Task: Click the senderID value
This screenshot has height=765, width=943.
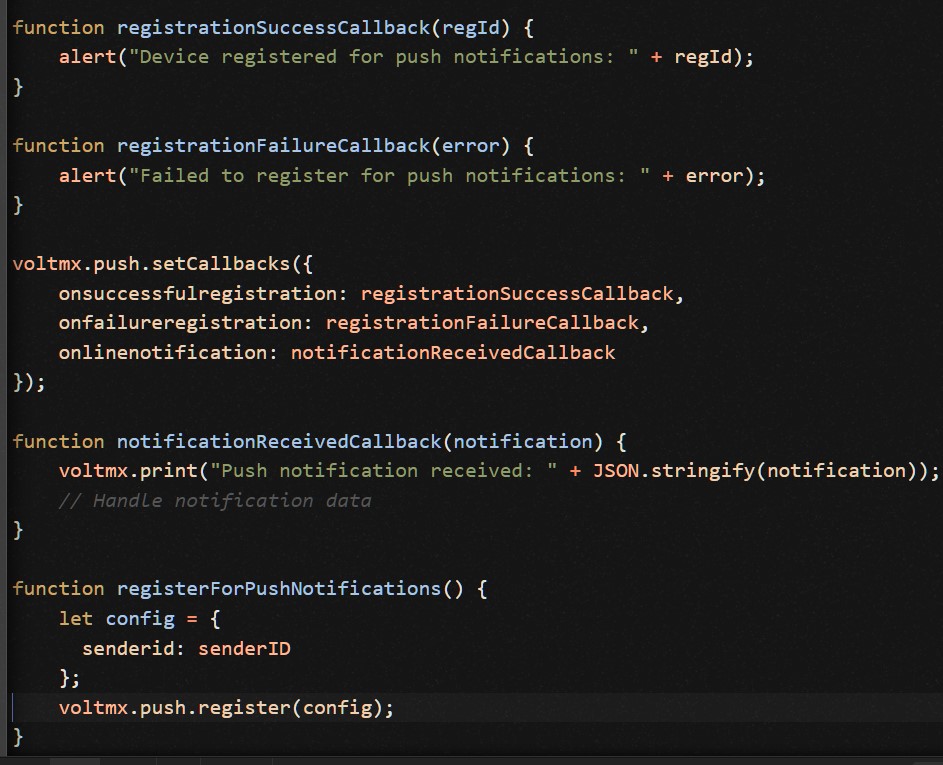Action: click(x=245, y=648)
